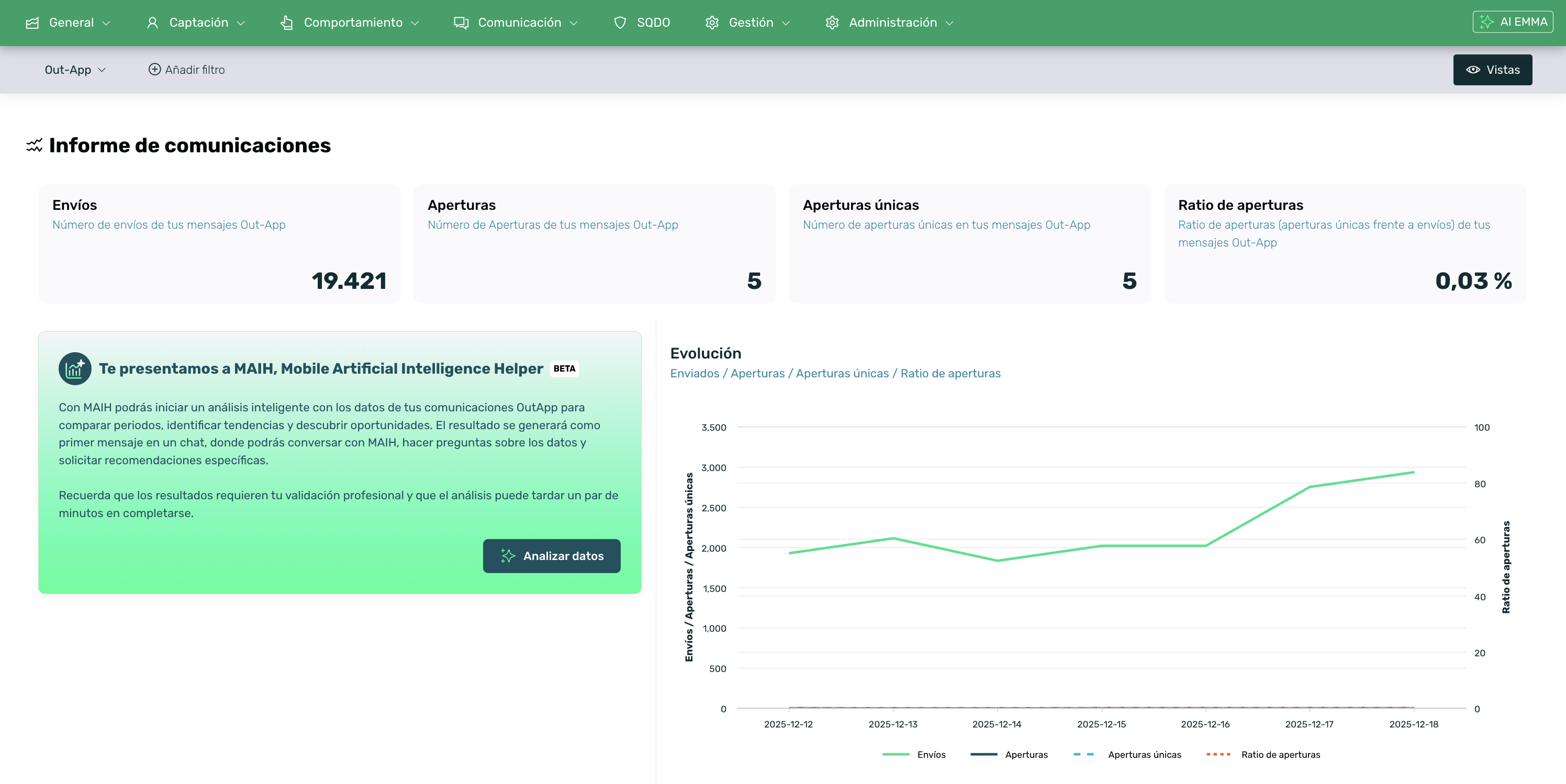Click the Gestión gear icon
The height and width of the screenshot is (784, 1566).
711,23
